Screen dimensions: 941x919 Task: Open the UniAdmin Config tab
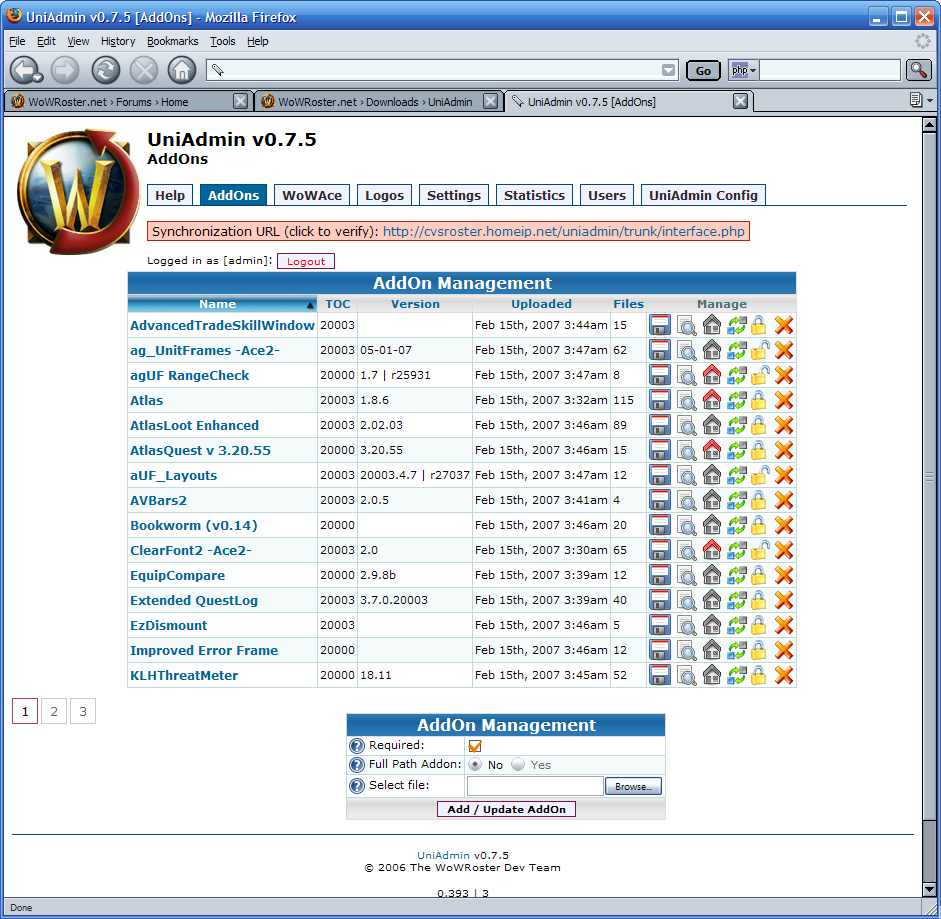[703, 195]
